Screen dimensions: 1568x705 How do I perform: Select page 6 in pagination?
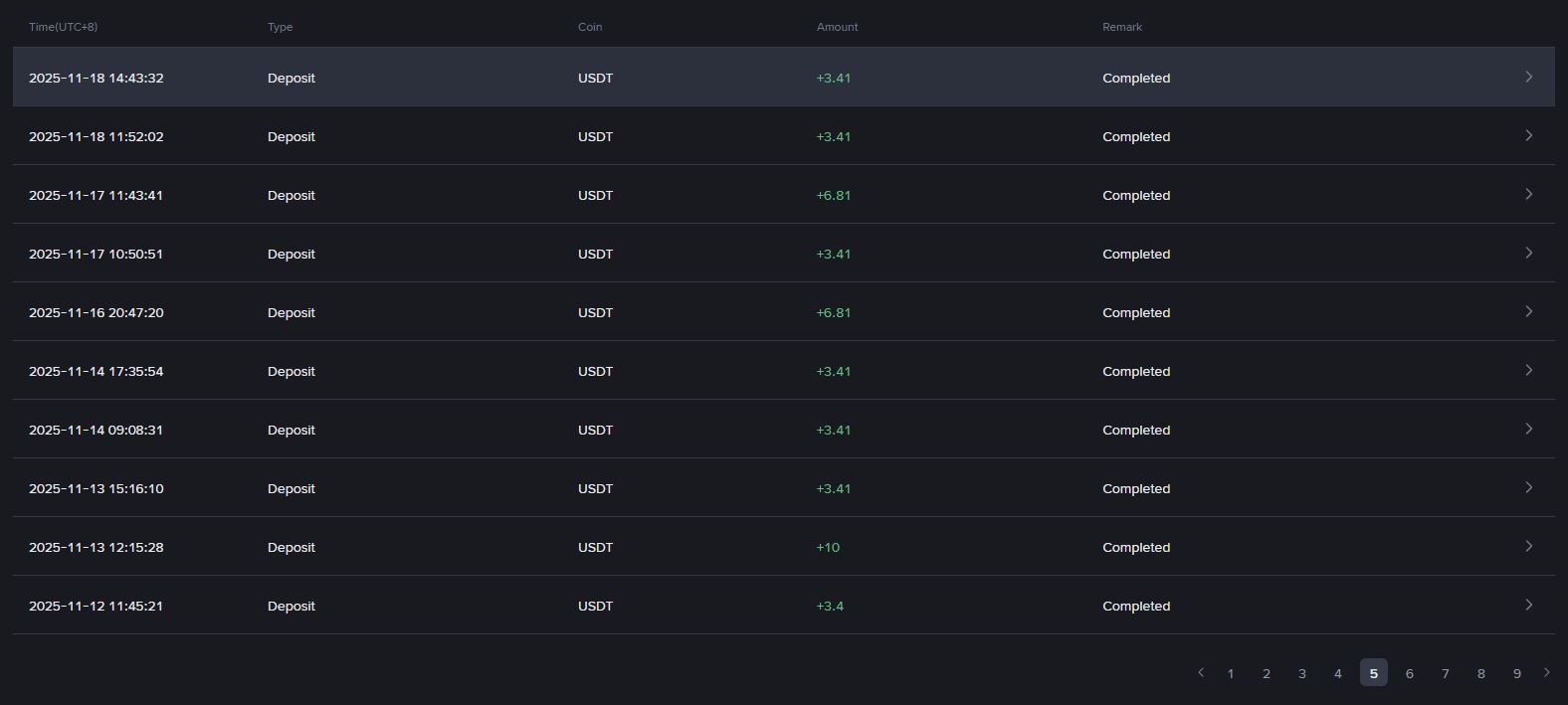1410,673
